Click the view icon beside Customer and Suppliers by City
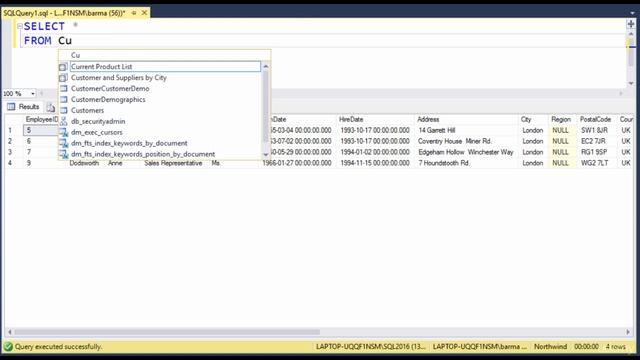The image size is (640, 360). click(63, 78)
